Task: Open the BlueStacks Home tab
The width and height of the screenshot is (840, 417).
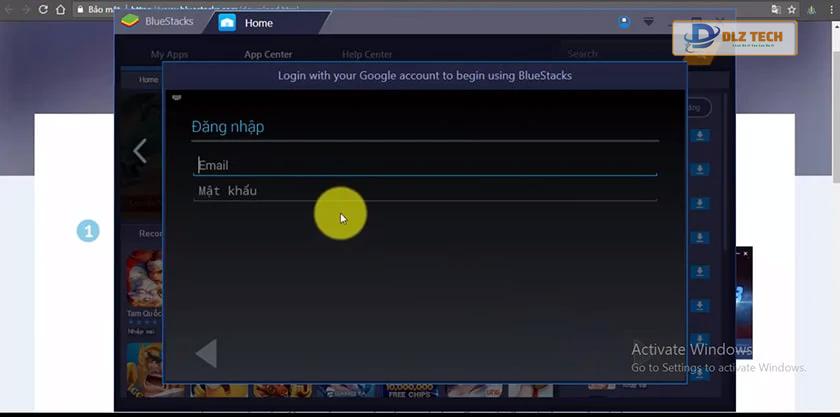Action: [x=267, y=23]
